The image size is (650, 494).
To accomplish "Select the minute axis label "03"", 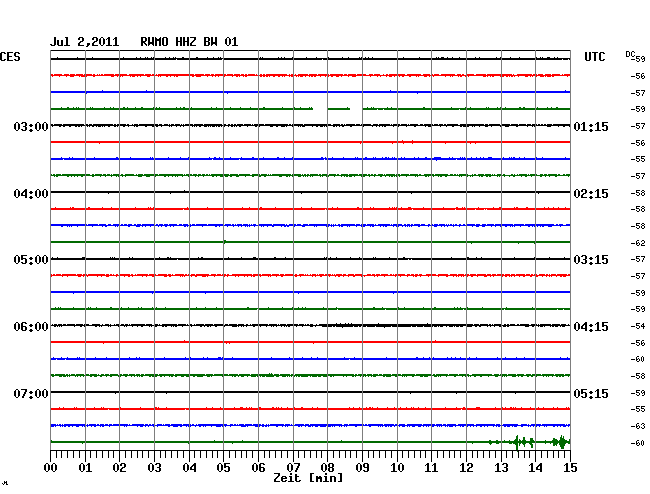I will pyautogui.click(x=154, y=468).
